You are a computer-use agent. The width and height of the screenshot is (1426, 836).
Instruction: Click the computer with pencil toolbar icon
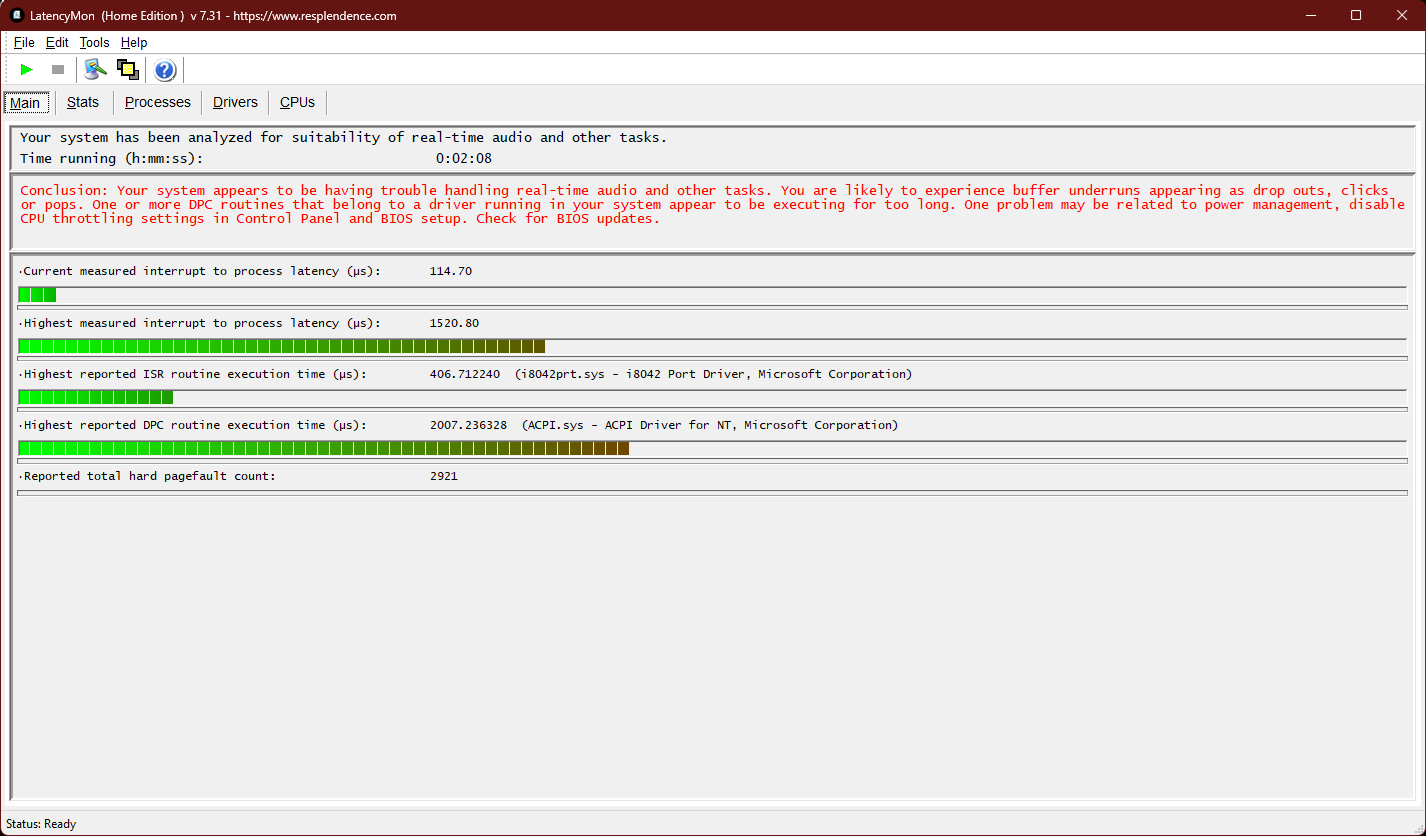click(x=95, y=70)
